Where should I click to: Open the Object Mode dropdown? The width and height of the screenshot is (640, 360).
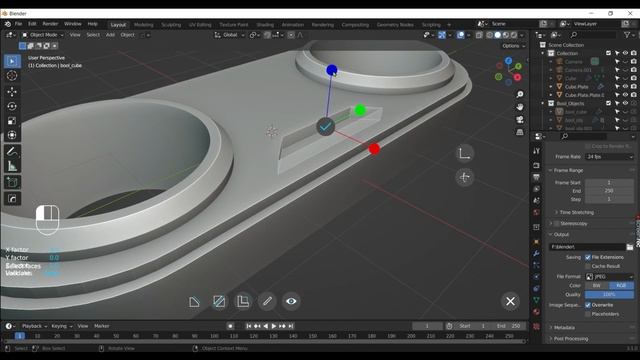43,35
